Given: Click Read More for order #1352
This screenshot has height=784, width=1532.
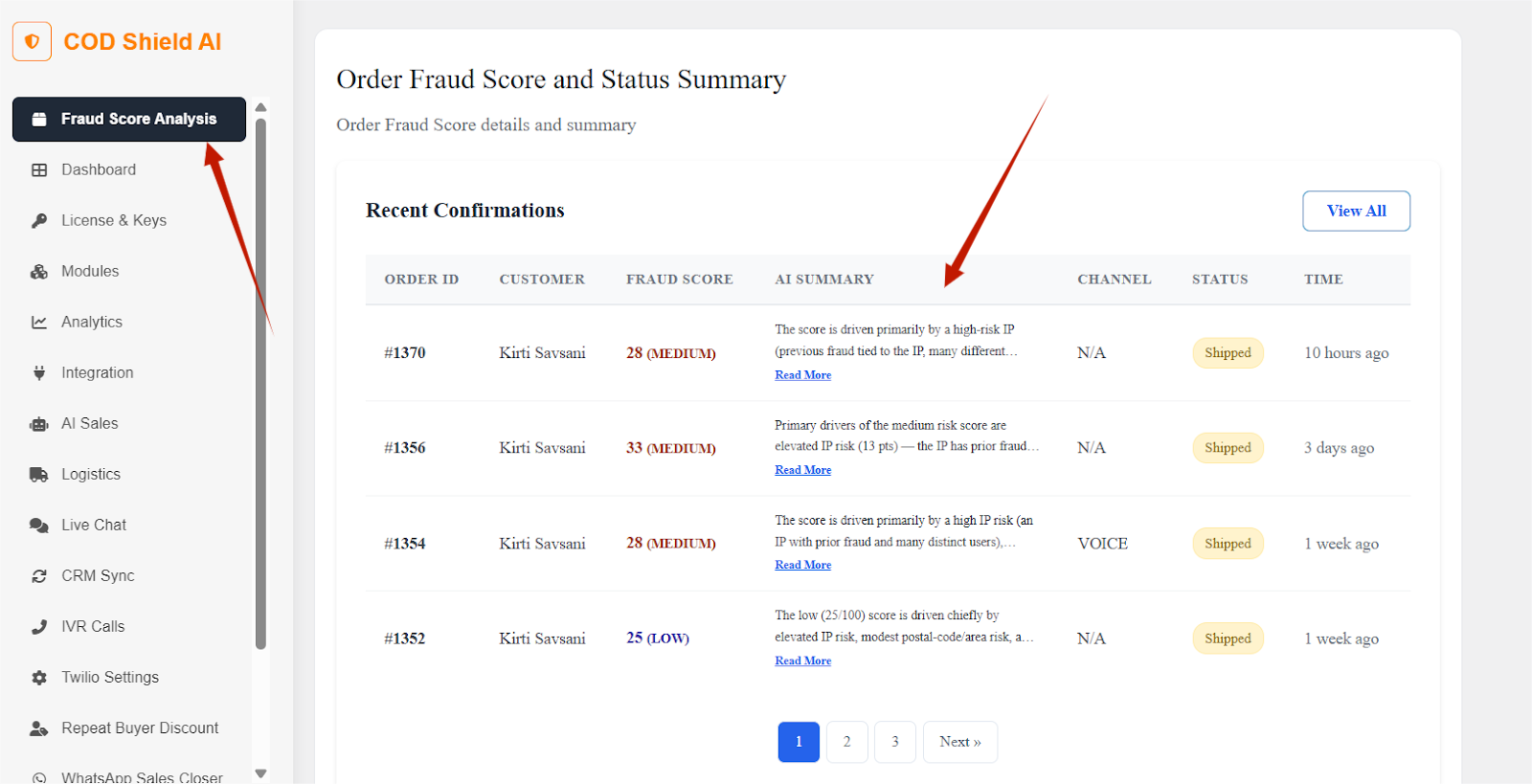Looking at the screenshot, I should point(802,661).
